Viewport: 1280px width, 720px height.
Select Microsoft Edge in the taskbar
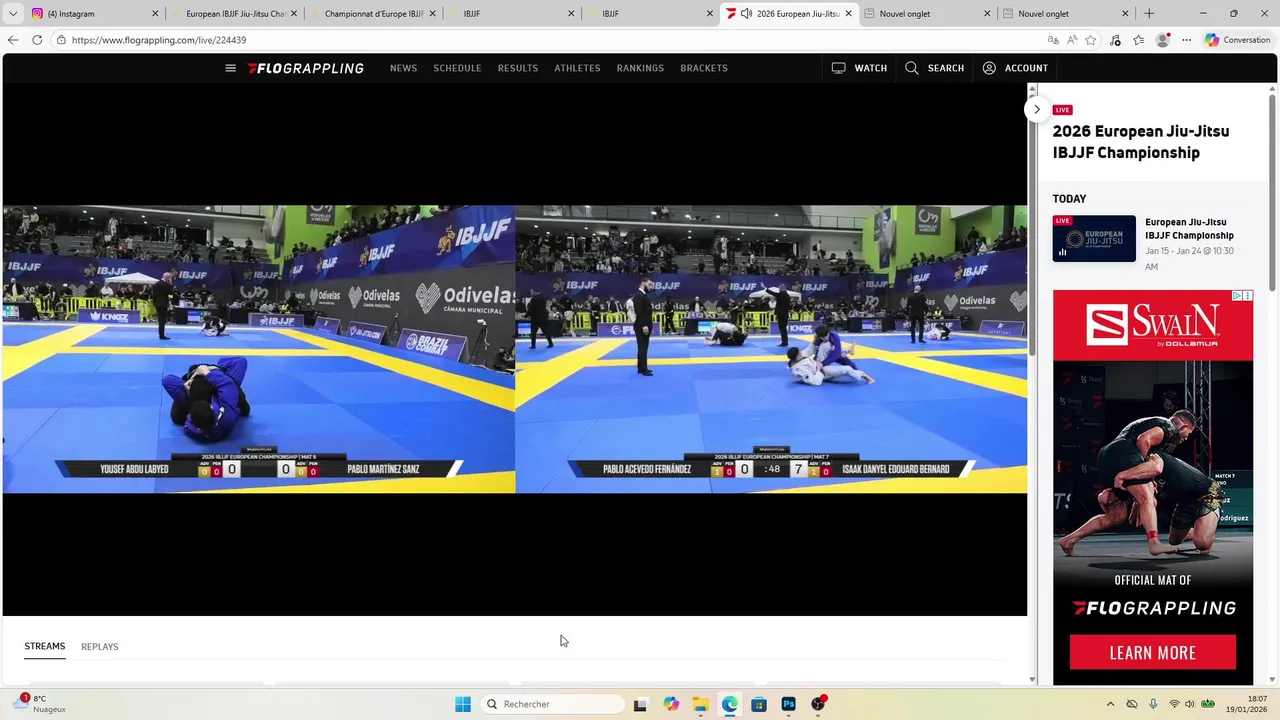pos(730,704)
